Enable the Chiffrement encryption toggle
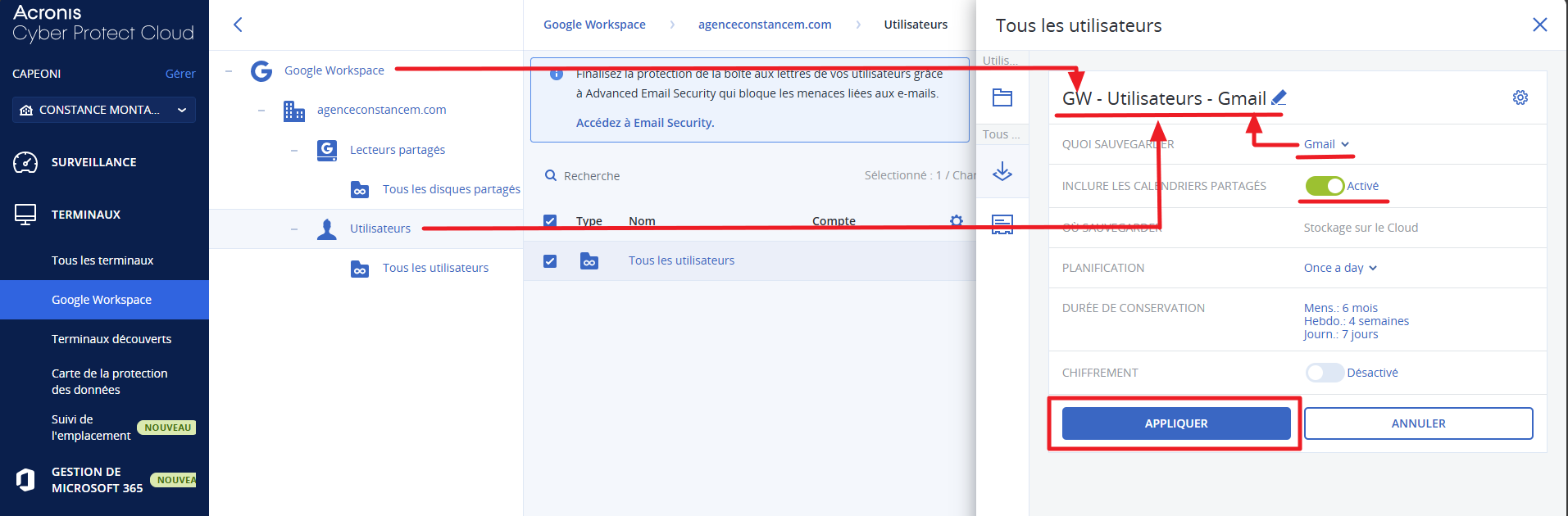Screen dimensions: 1568x516 click(1325, 373)
